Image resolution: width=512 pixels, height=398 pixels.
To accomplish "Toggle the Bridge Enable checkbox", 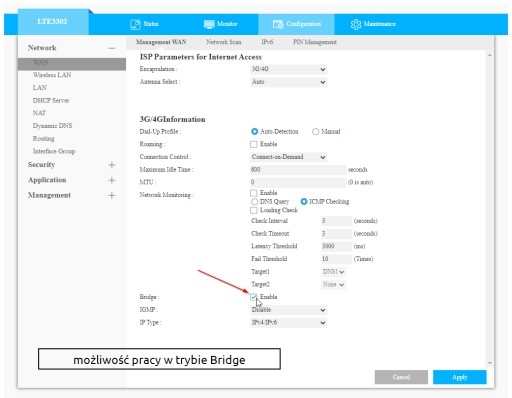I will pos(254,297).
